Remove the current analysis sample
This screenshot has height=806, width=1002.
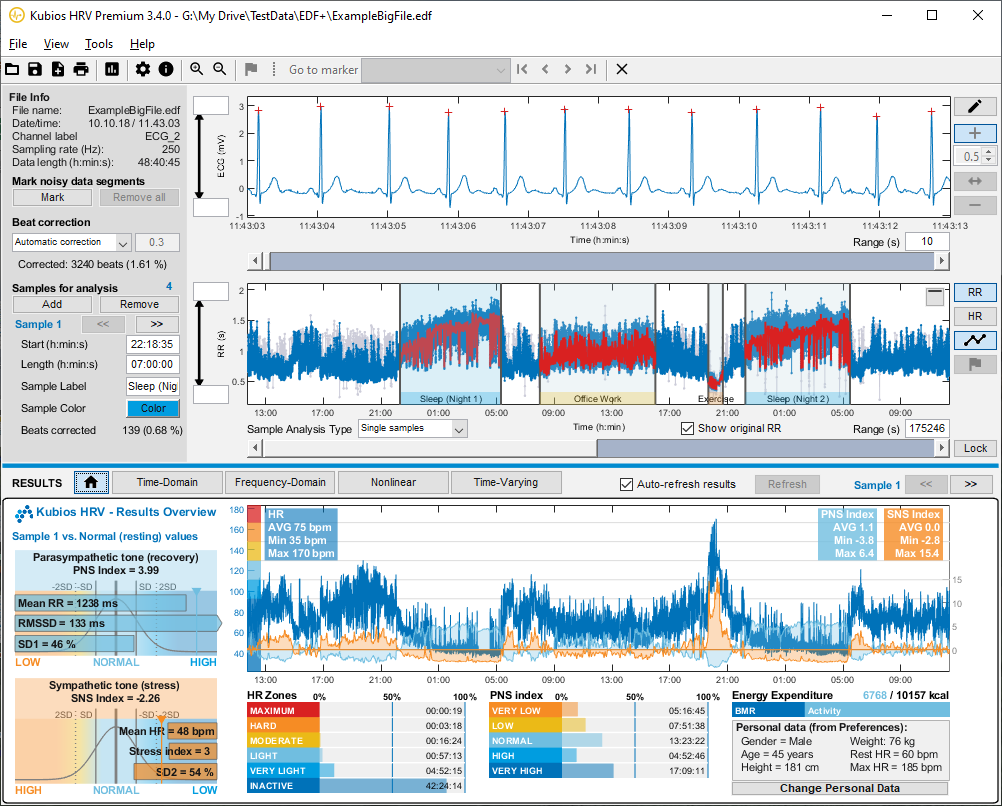[x=139, y=304]
